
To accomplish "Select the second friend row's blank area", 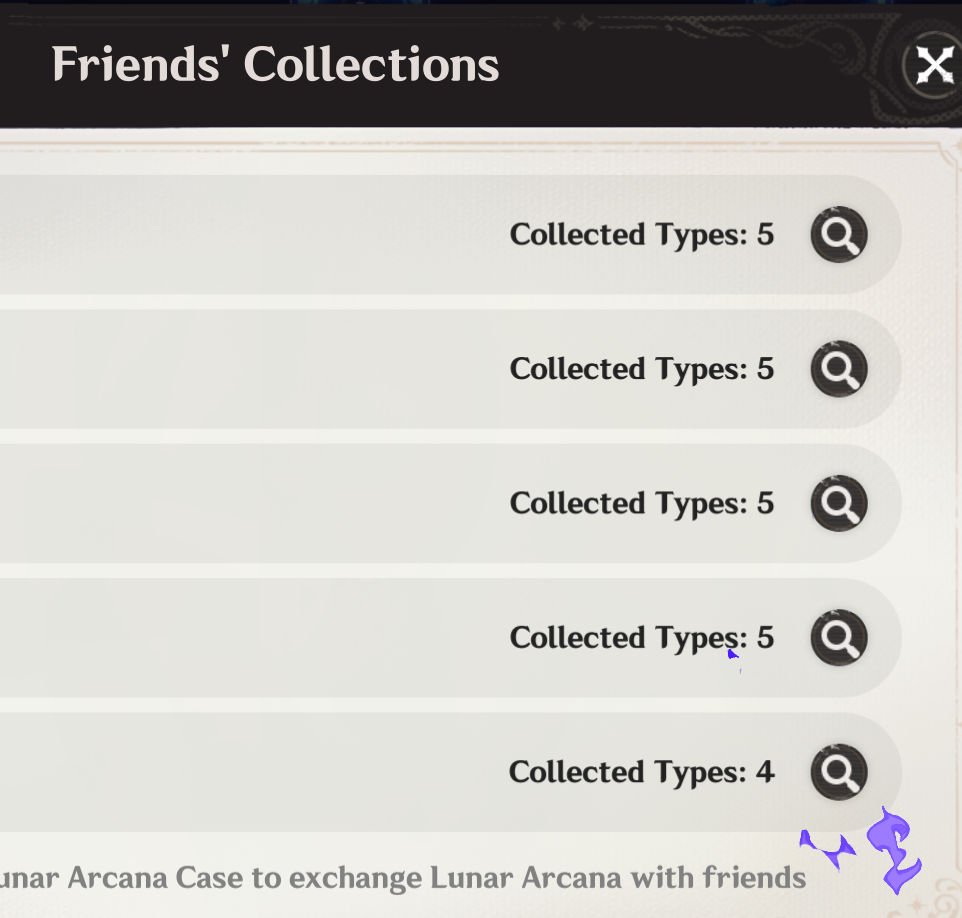I will pyautogui.click(x=250, y=369).
